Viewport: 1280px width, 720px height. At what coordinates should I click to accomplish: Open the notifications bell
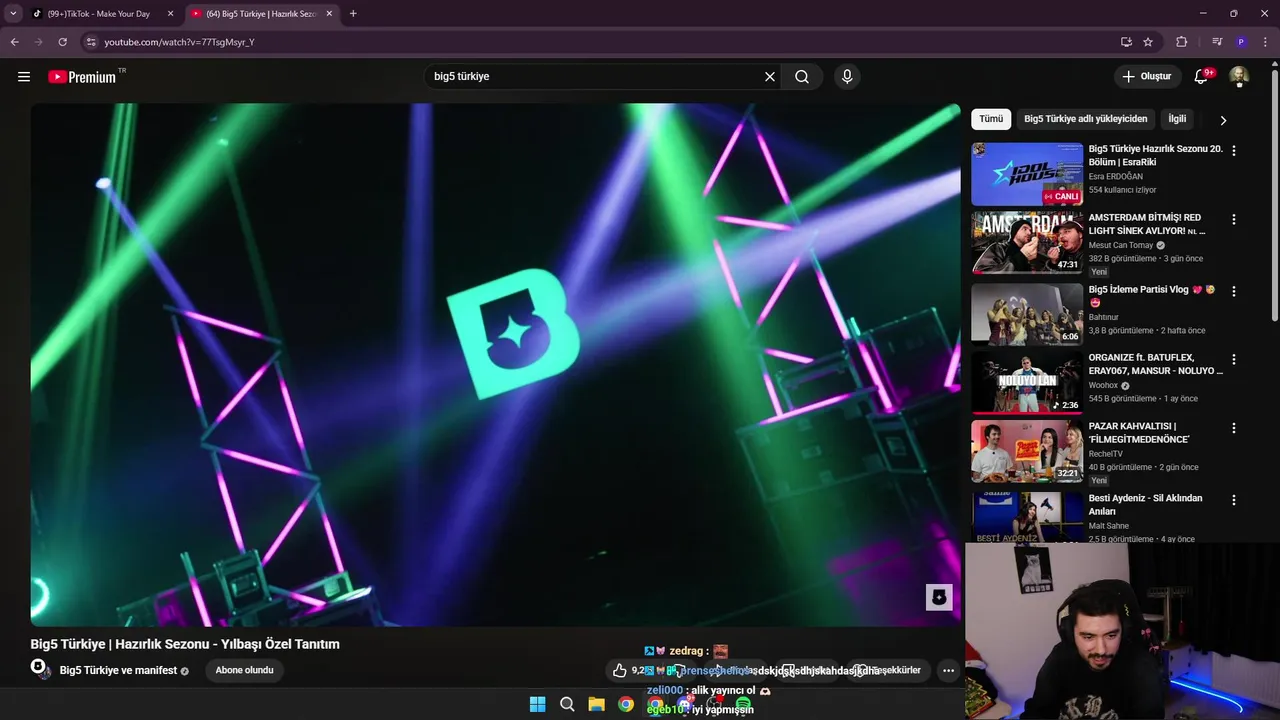coord(1202,77)
